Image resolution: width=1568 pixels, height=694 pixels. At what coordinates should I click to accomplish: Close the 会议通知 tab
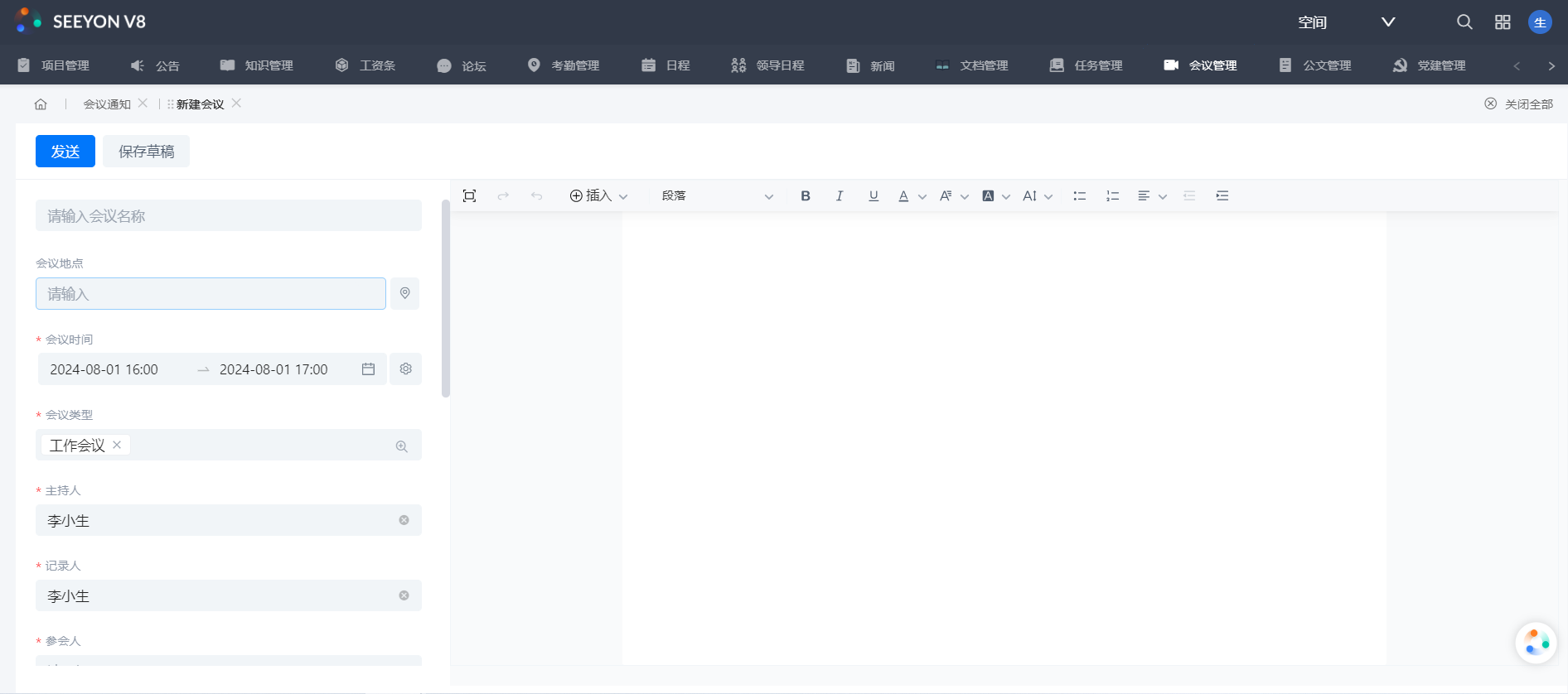tap(143, 104)
